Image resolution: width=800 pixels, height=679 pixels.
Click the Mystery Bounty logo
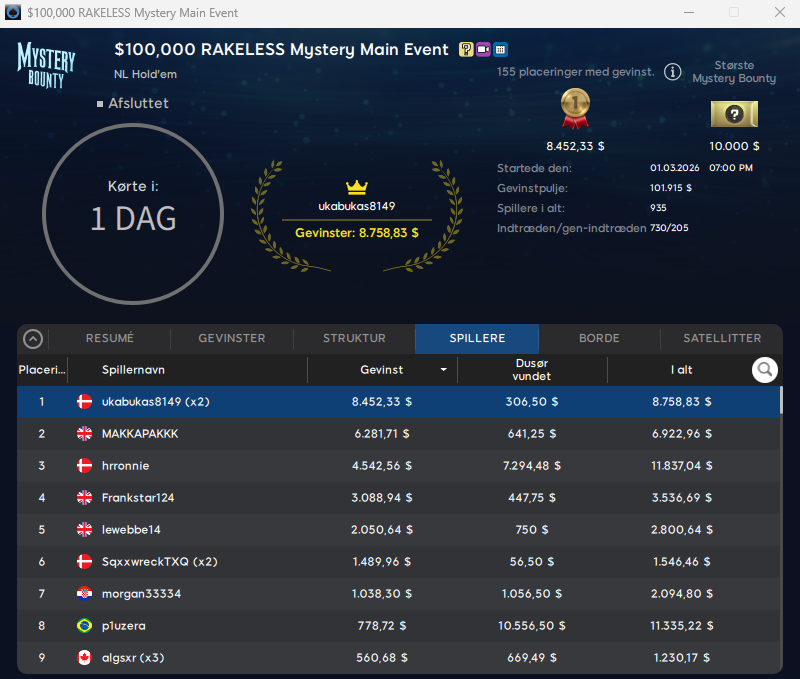click(46, 64)
